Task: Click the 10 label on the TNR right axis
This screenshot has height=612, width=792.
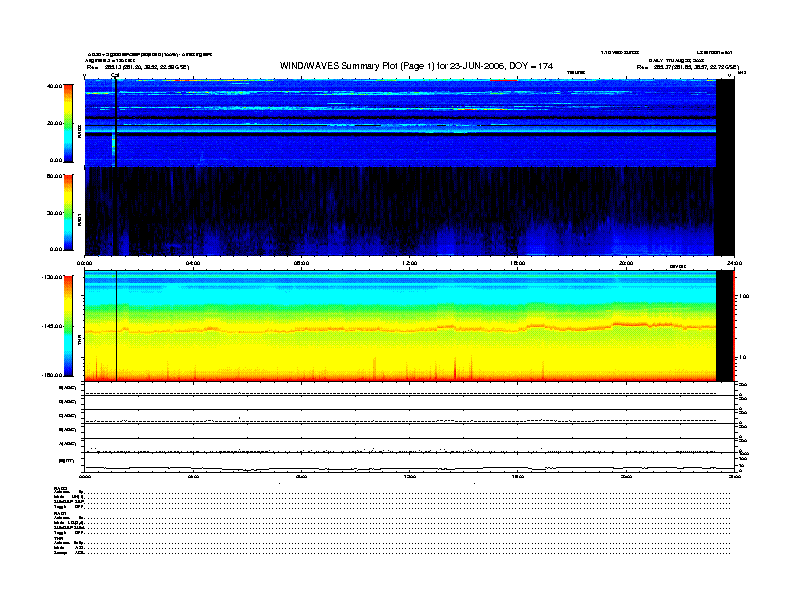Action: 742,357
